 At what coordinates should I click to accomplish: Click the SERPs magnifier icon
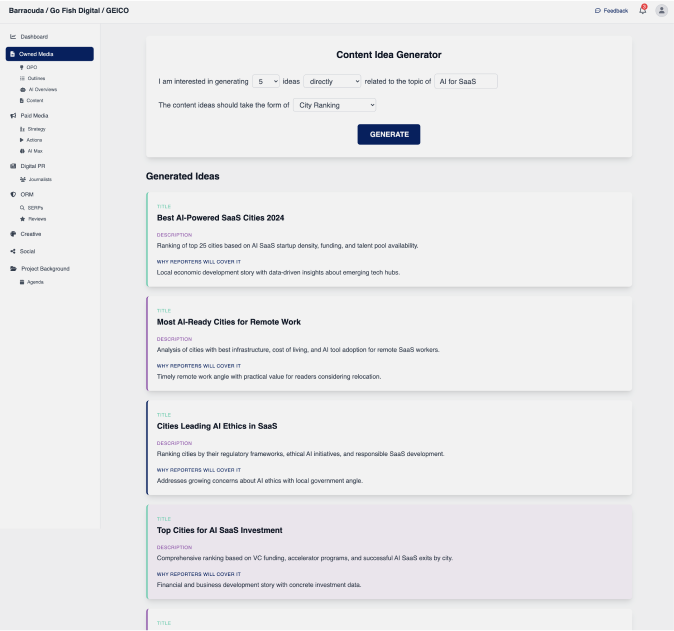click(22, 207)
